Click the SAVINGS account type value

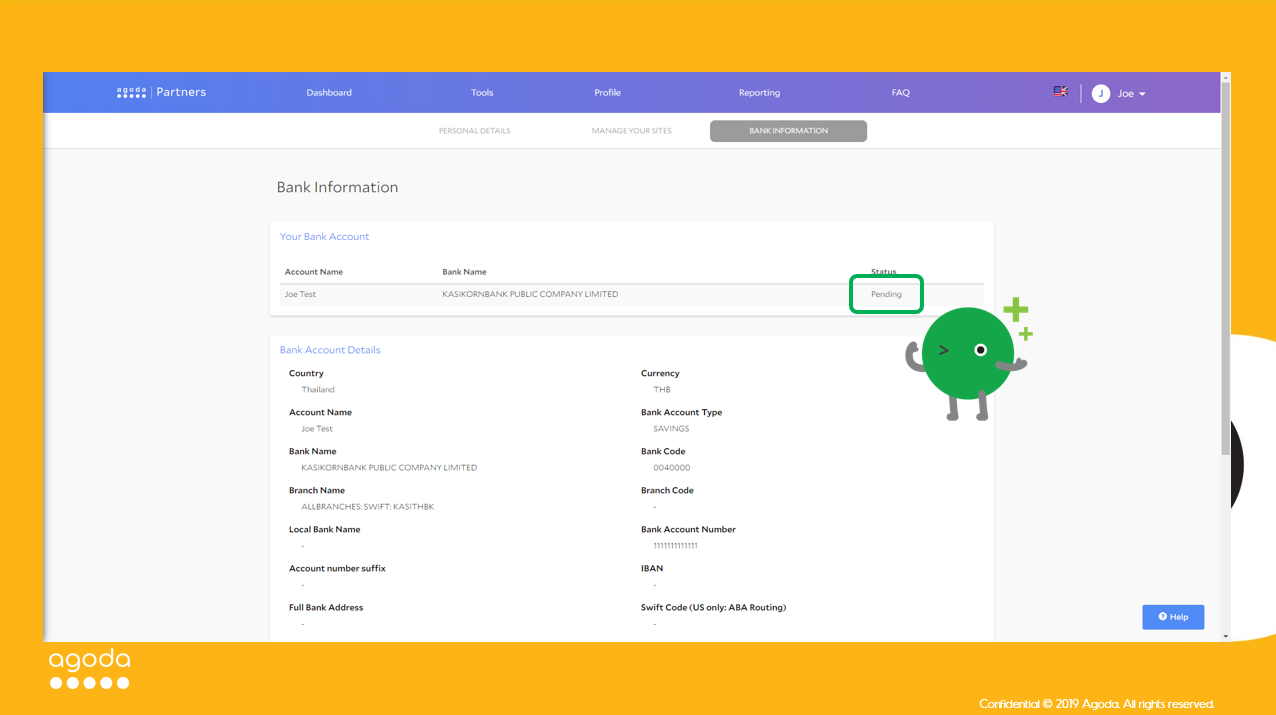pyautogui.click(x=671, y=429)
